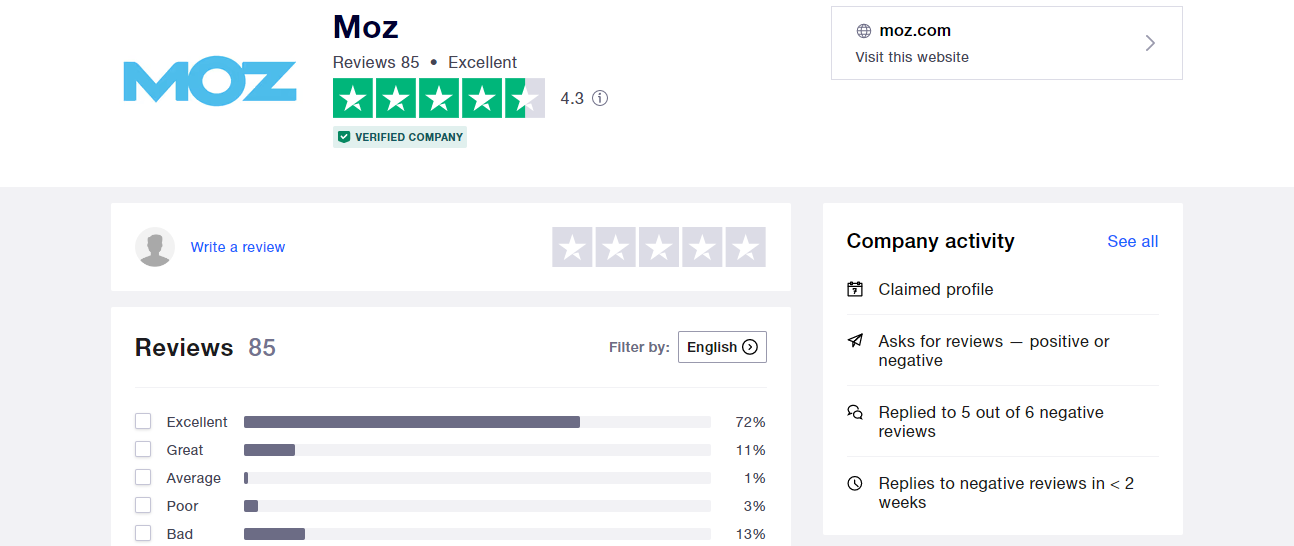1294x546 pixels.
Task: Click the clock icon for reply time
Action: tap(855, 483)
